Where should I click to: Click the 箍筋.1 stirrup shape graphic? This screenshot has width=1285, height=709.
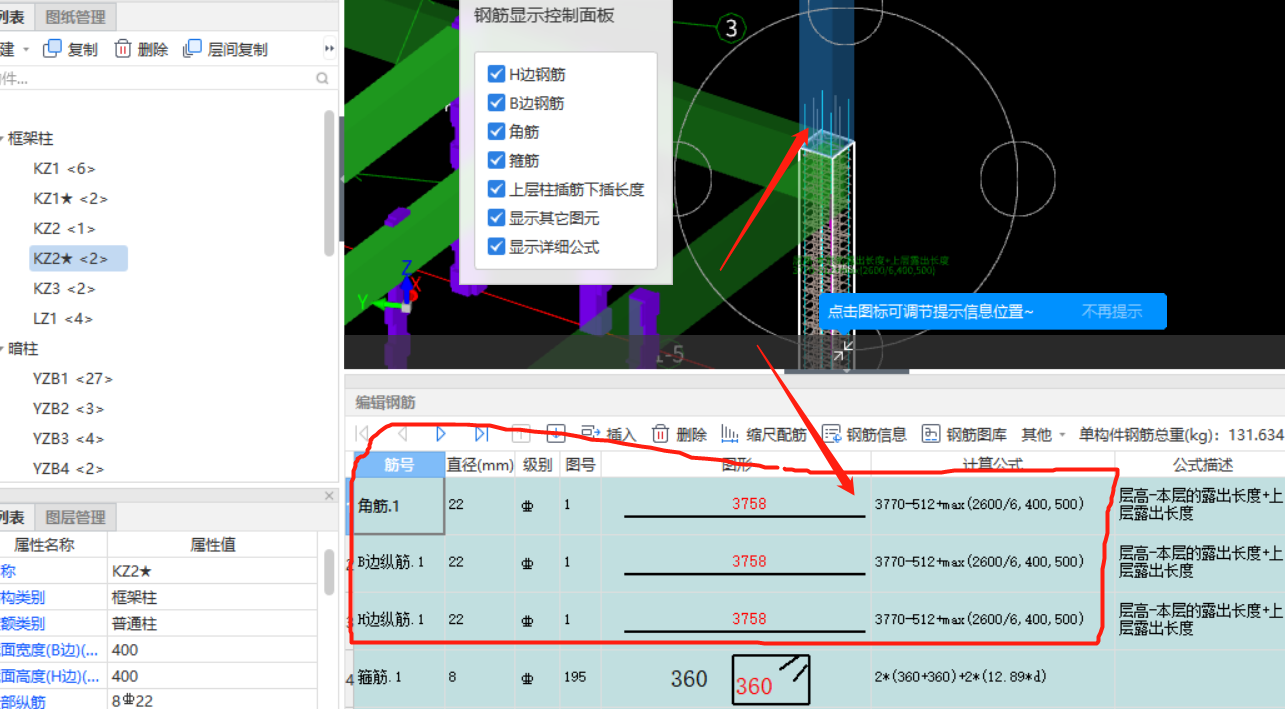[770, 679]
